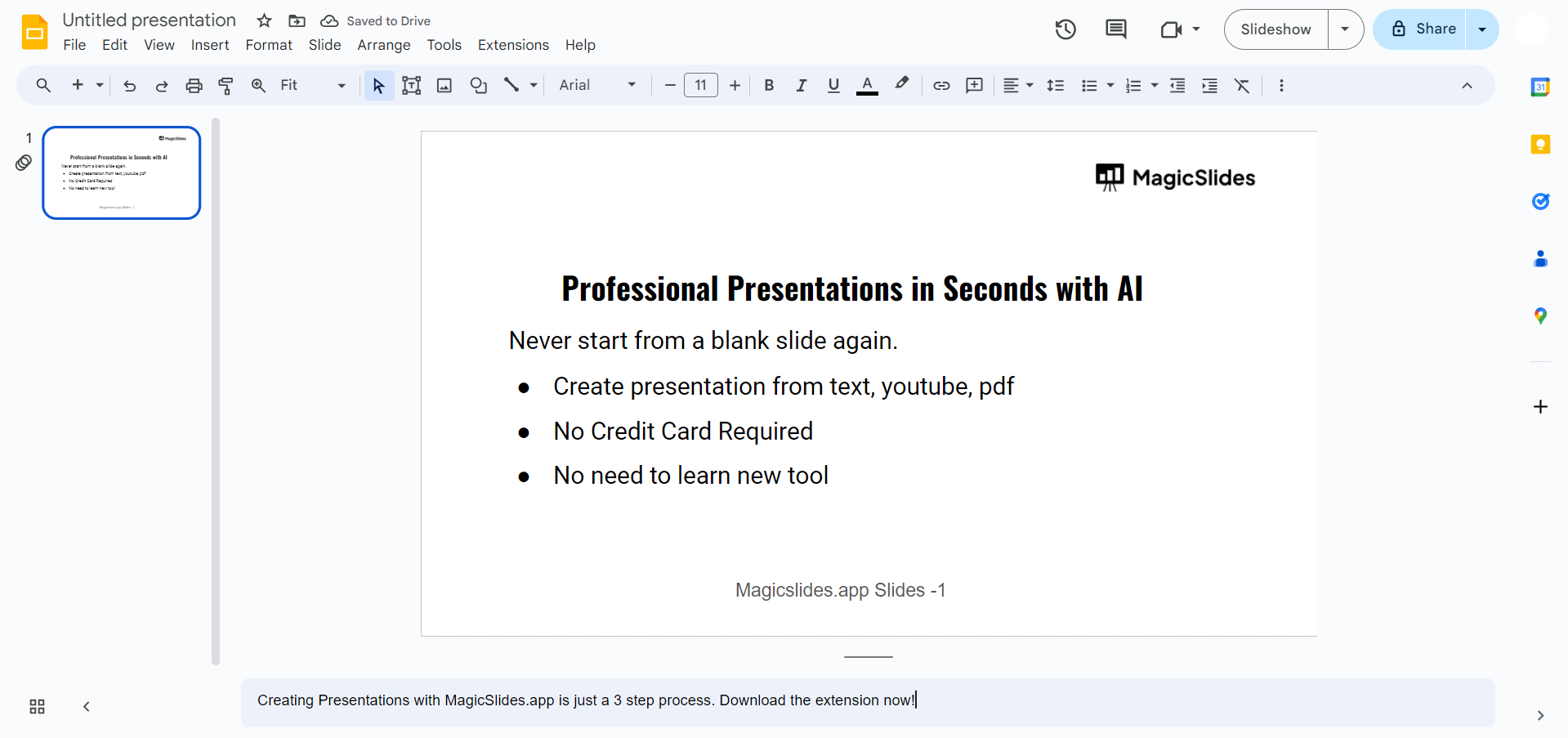This screenshot has height=738, width=1568.
Task: Star the Untitled presentation
Action: point(264,20)
